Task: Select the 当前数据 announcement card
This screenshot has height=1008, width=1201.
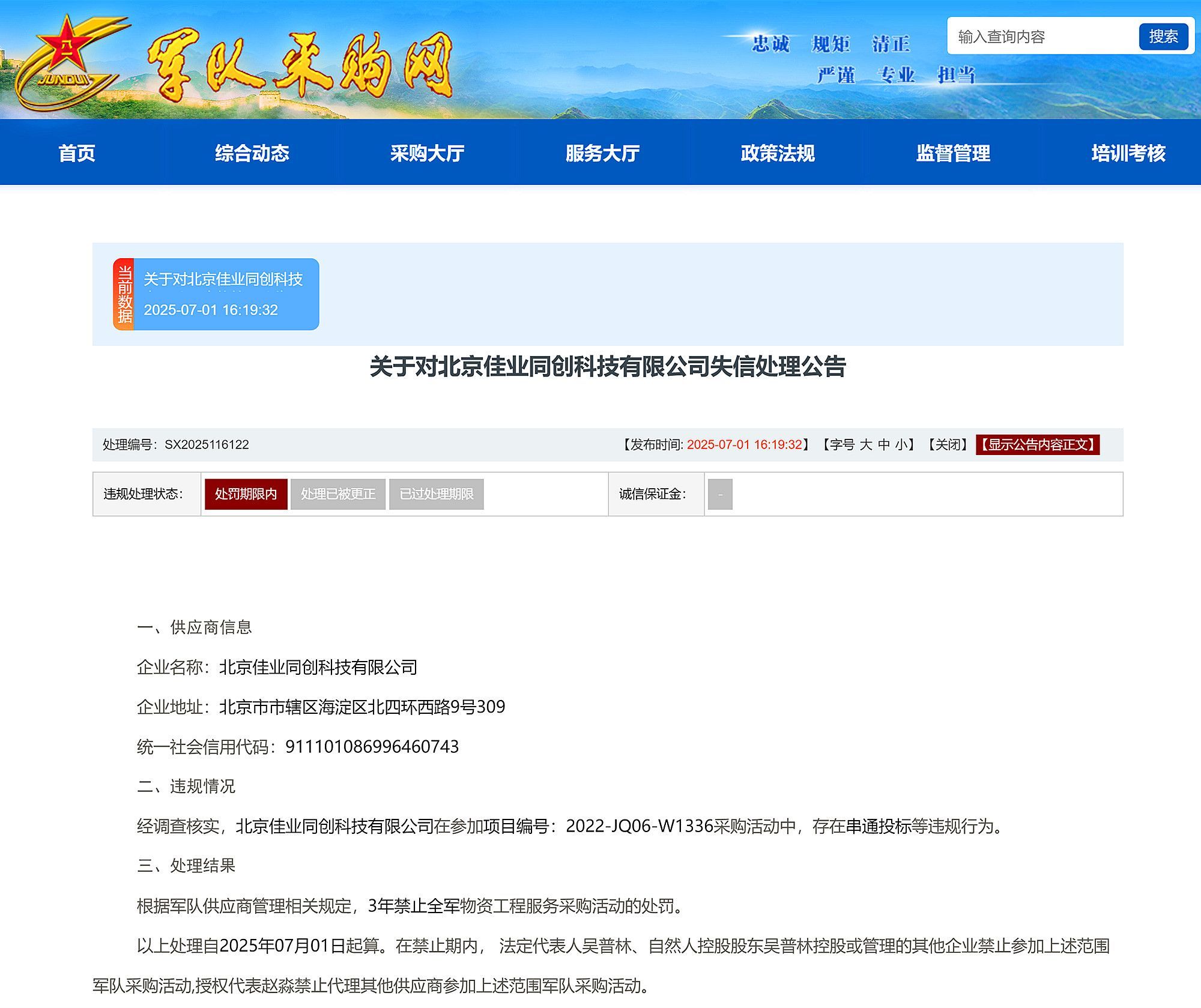Action: [216, 294]
